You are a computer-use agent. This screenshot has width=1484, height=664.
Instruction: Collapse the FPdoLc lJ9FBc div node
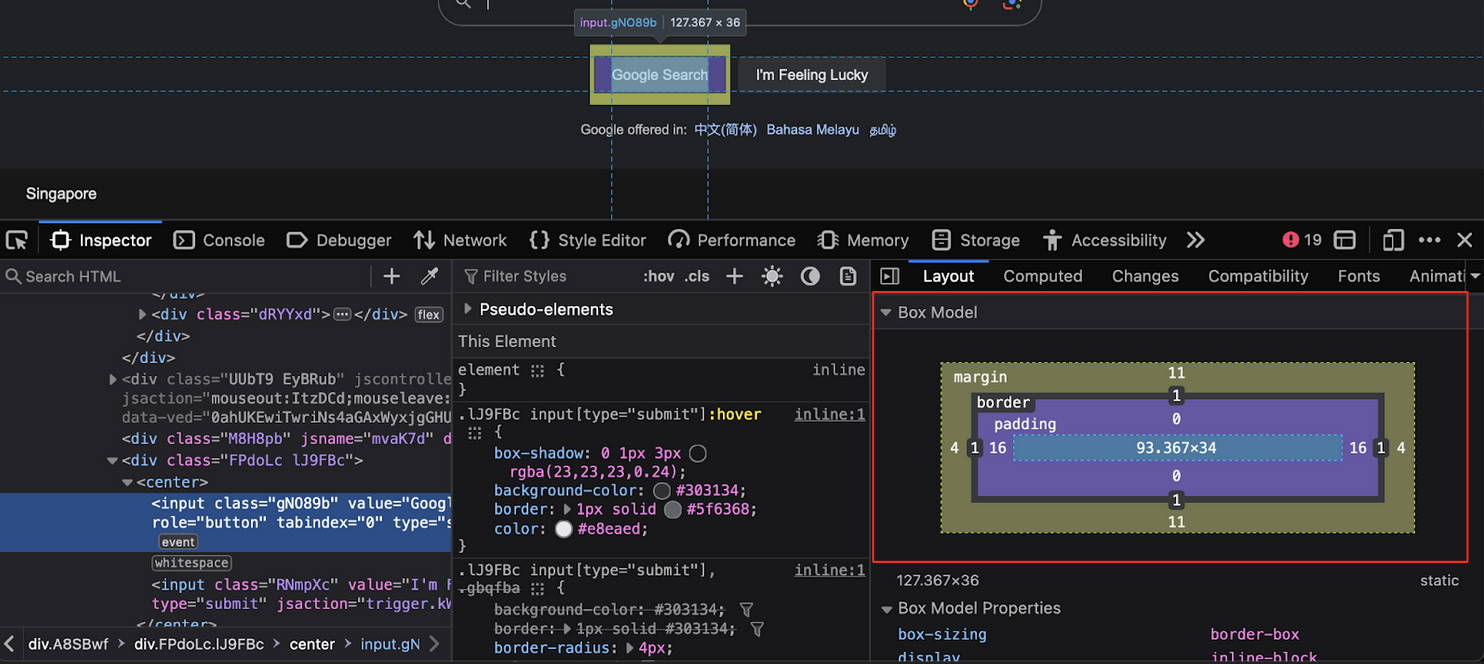pos(113,460)
